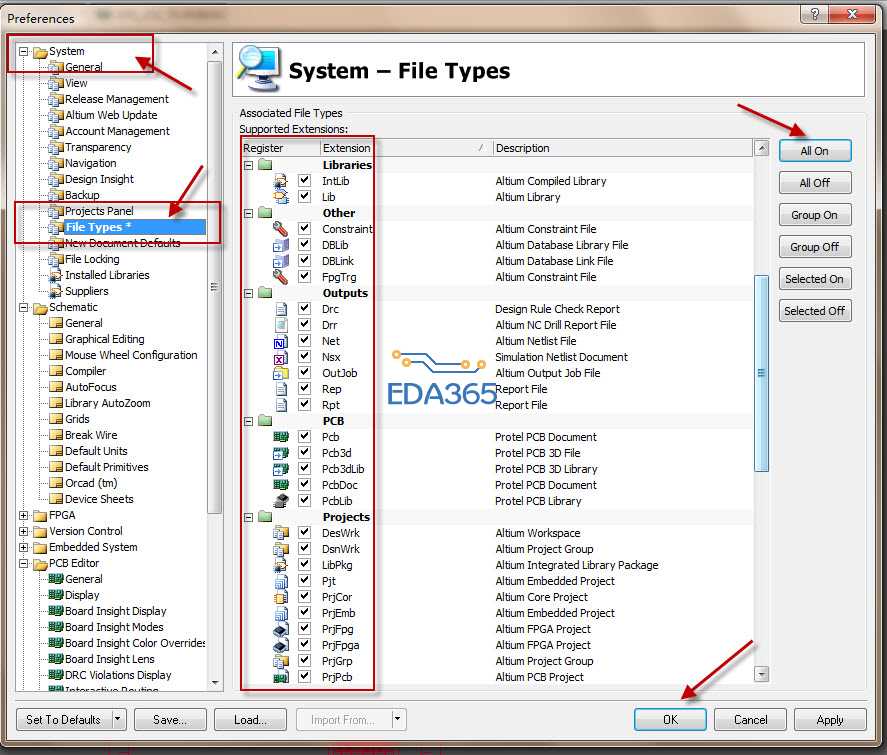Click the Libraries group folder icon
Screen dimensions: 887x755
265,165
